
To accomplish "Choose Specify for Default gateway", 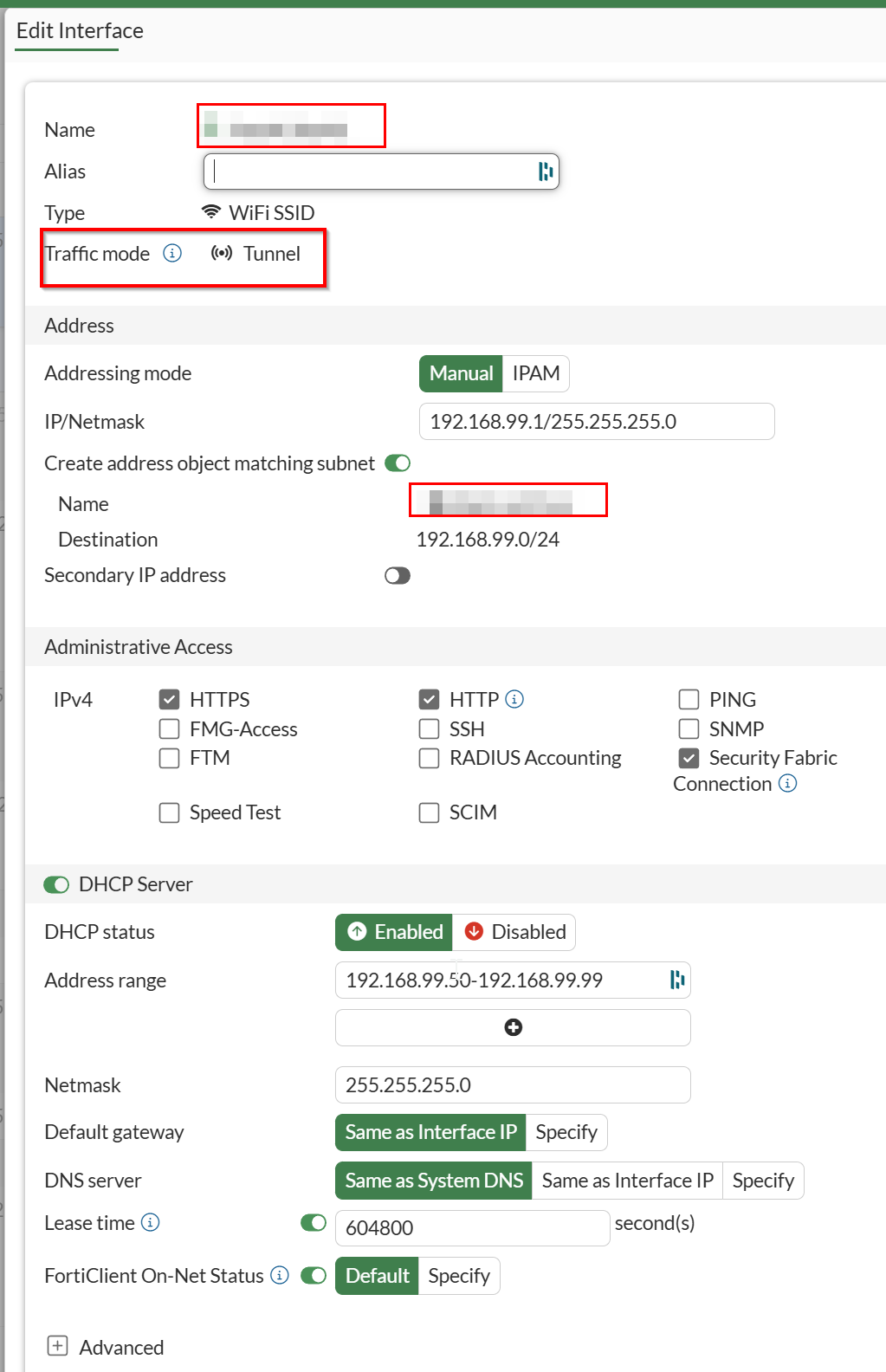I will [566, 1132].
